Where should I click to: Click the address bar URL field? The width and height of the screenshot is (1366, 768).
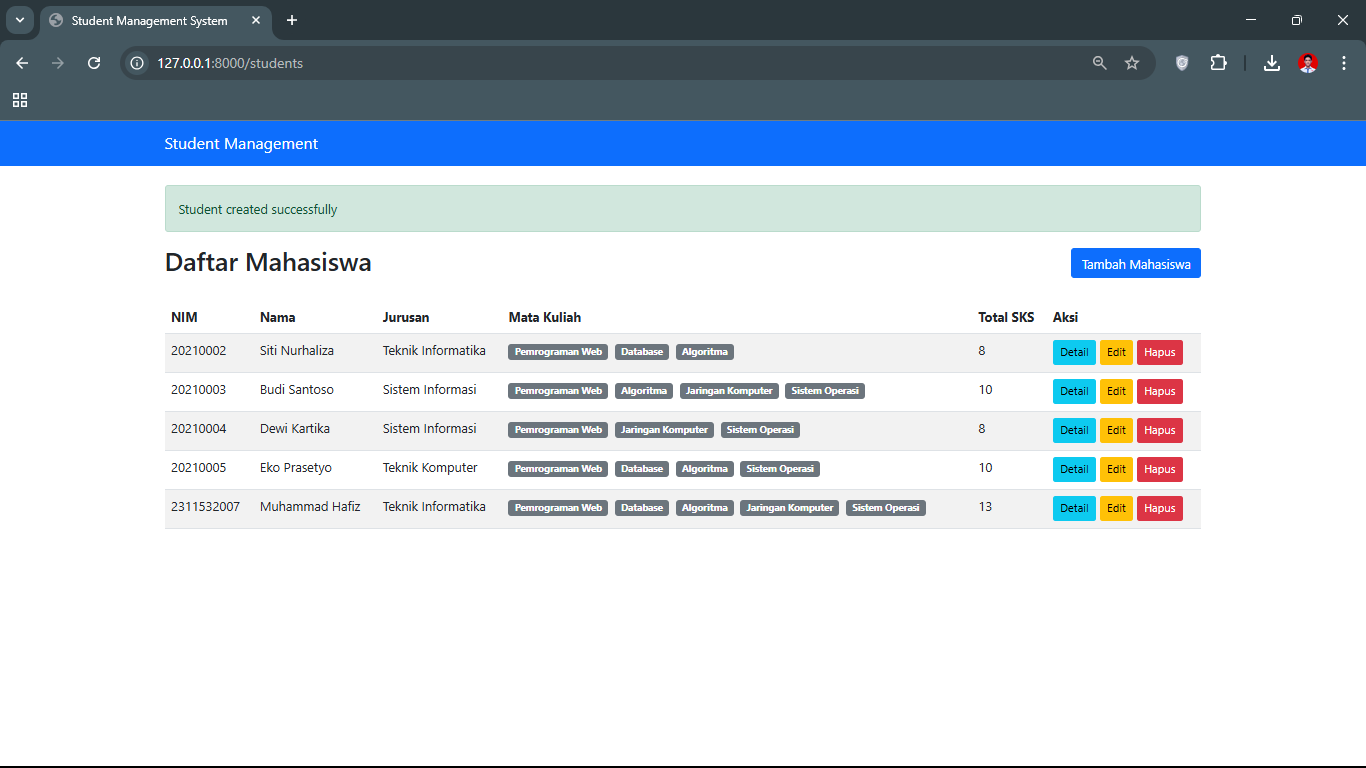[600, 63]
